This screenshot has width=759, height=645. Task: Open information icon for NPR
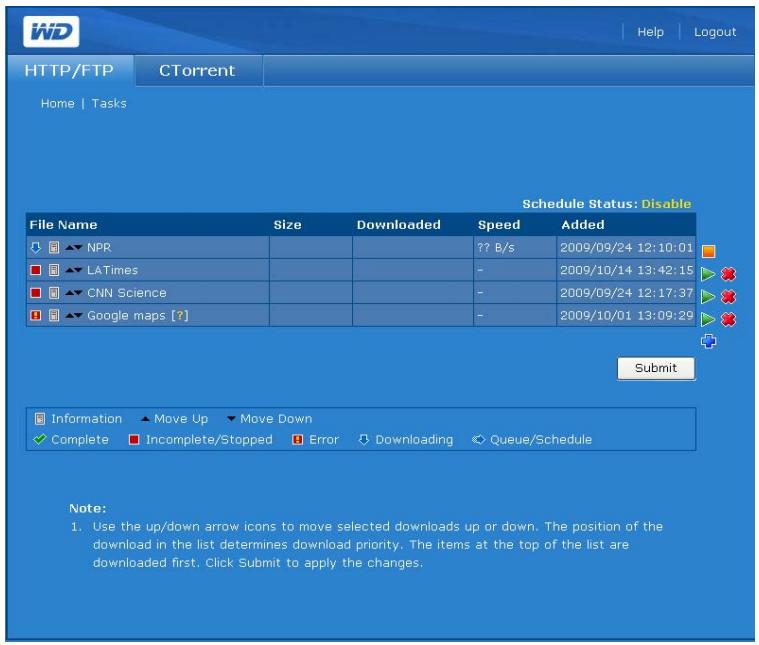click(54, 248)
